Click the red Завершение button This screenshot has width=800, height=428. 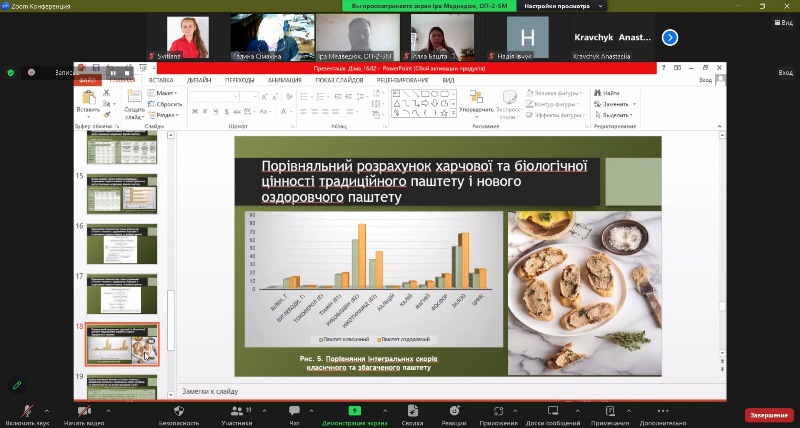pos(769,415)
